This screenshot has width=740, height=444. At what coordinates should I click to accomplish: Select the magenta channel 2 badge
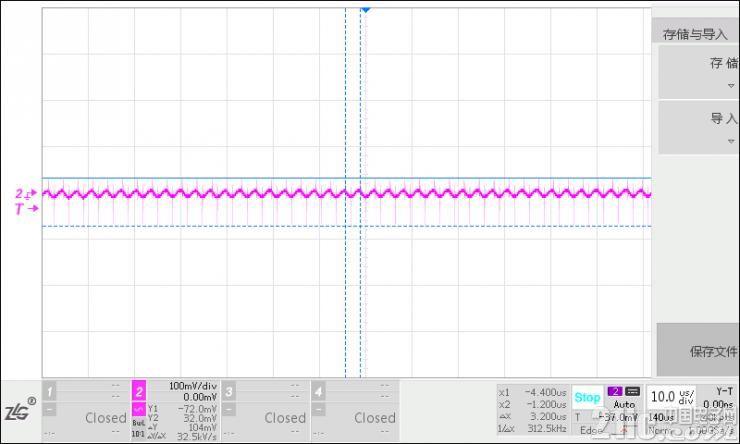[x=139, y=391]
